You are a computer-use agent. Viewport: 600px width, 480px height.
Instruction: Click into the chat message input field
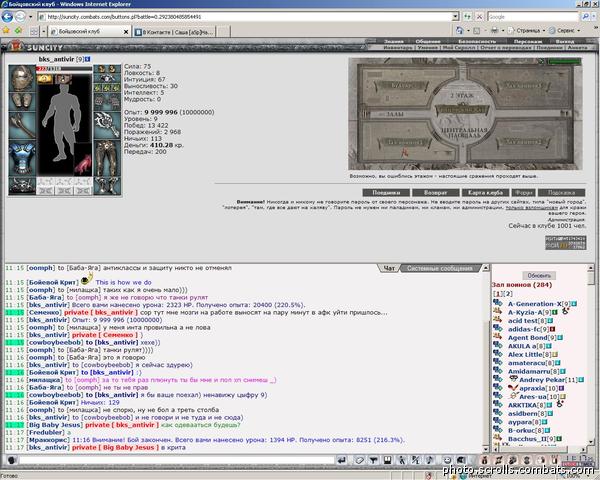click(x=177, y=460)
